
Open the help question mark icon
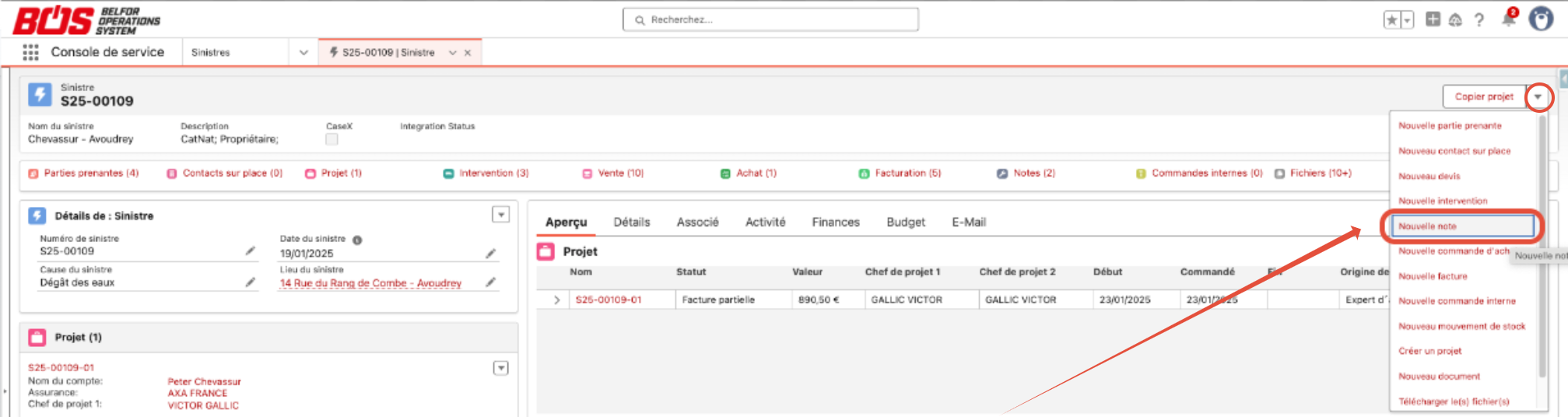click(1479, 20)
